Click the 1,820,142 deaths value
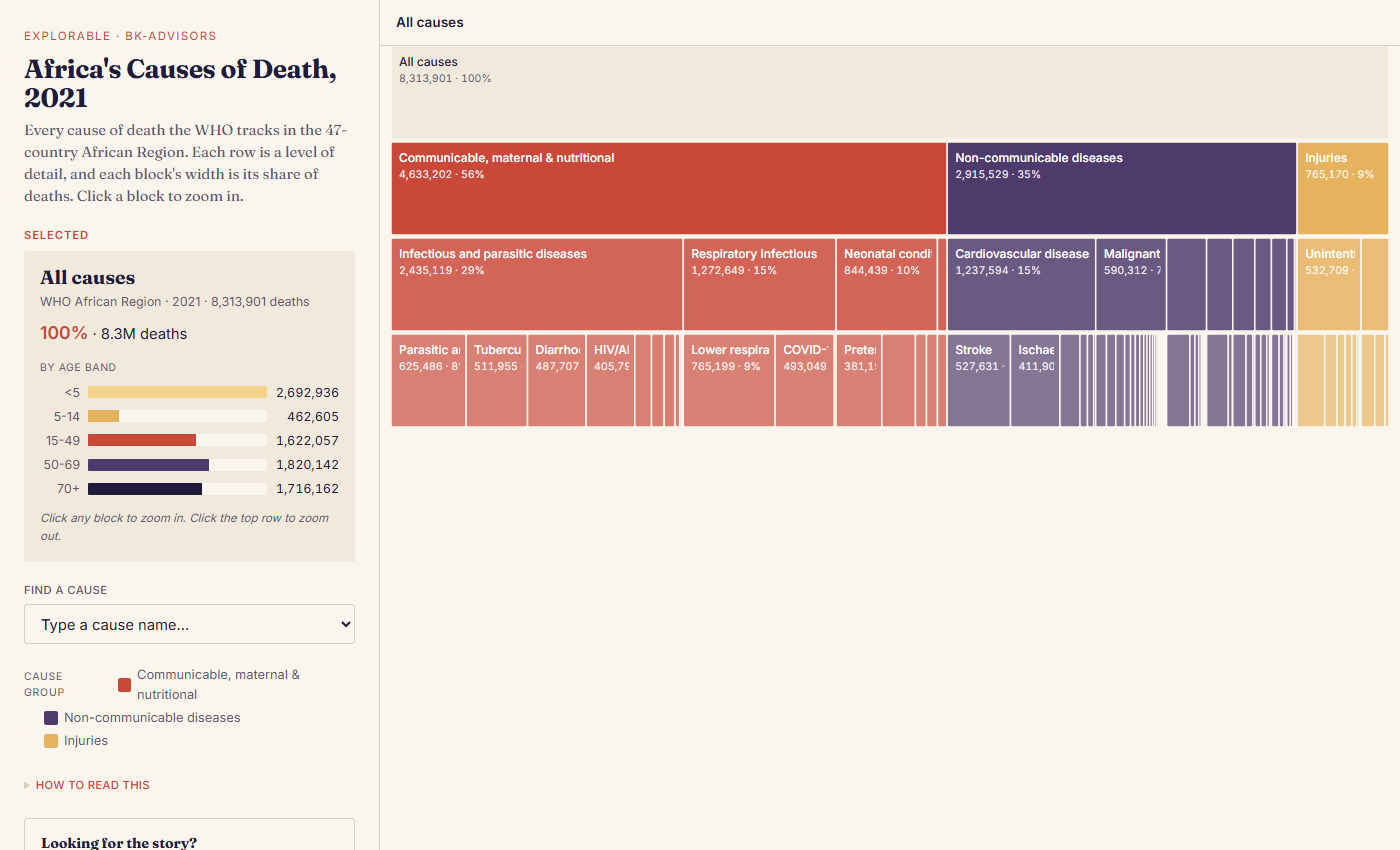 (307, 465)
